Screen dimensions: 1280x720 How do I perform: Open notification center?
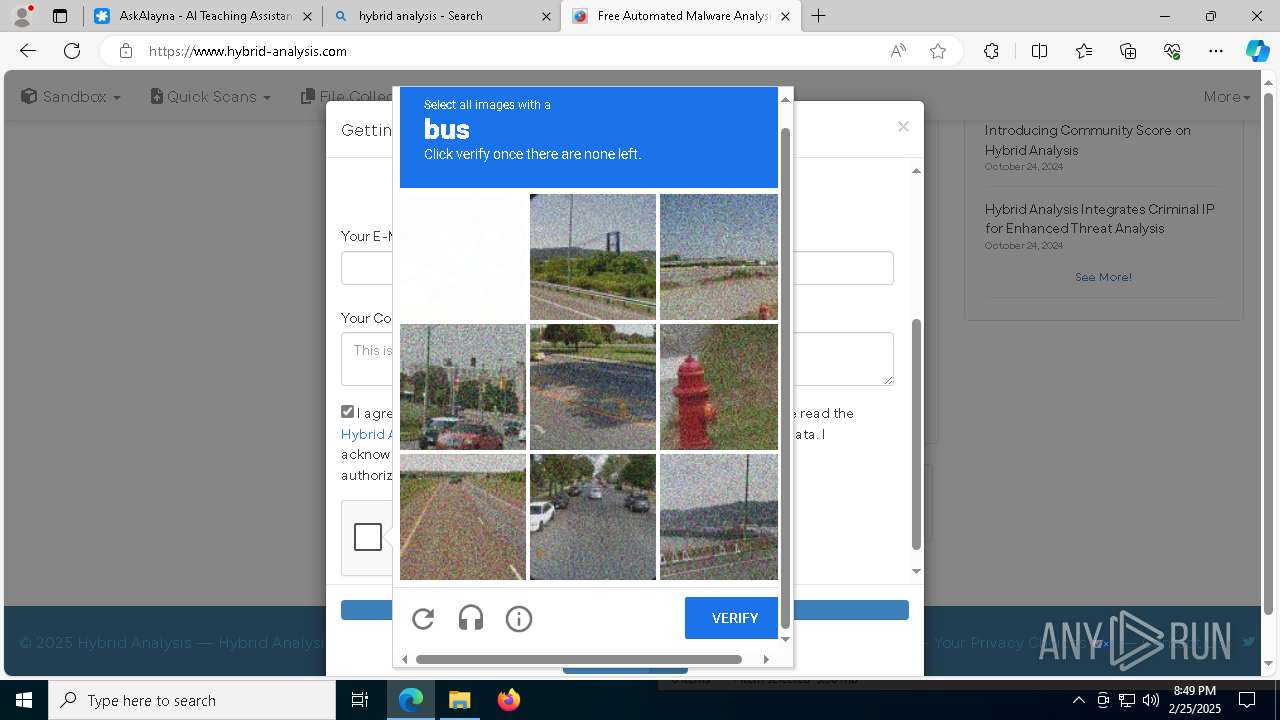pos(1247,700)
